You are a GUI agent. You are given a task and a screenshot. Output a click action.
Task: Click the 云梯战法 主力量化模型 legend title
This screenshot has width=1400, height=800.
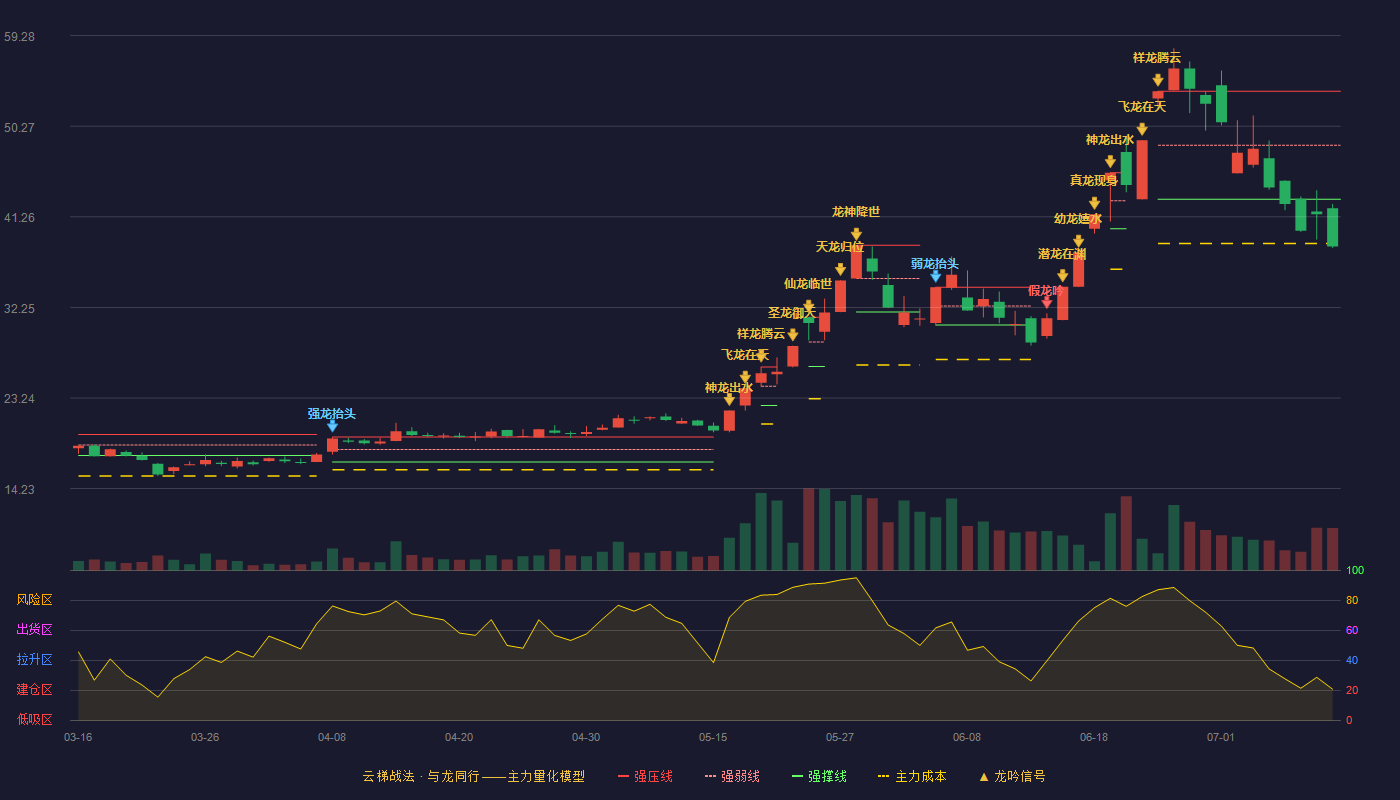tap(473, 776)
